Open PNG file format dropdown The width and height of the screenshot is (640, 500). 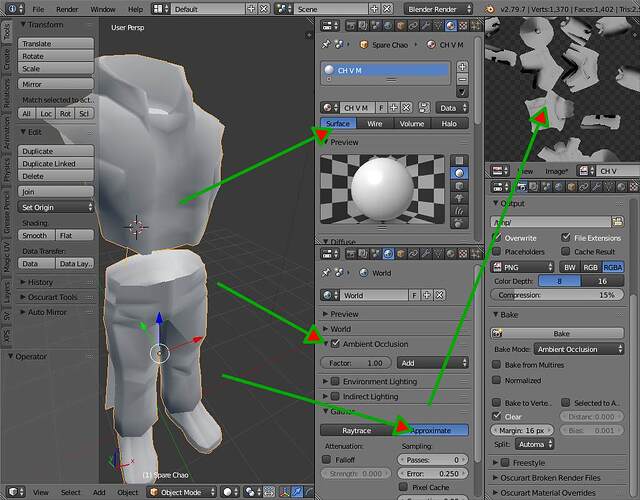(522, 267)
